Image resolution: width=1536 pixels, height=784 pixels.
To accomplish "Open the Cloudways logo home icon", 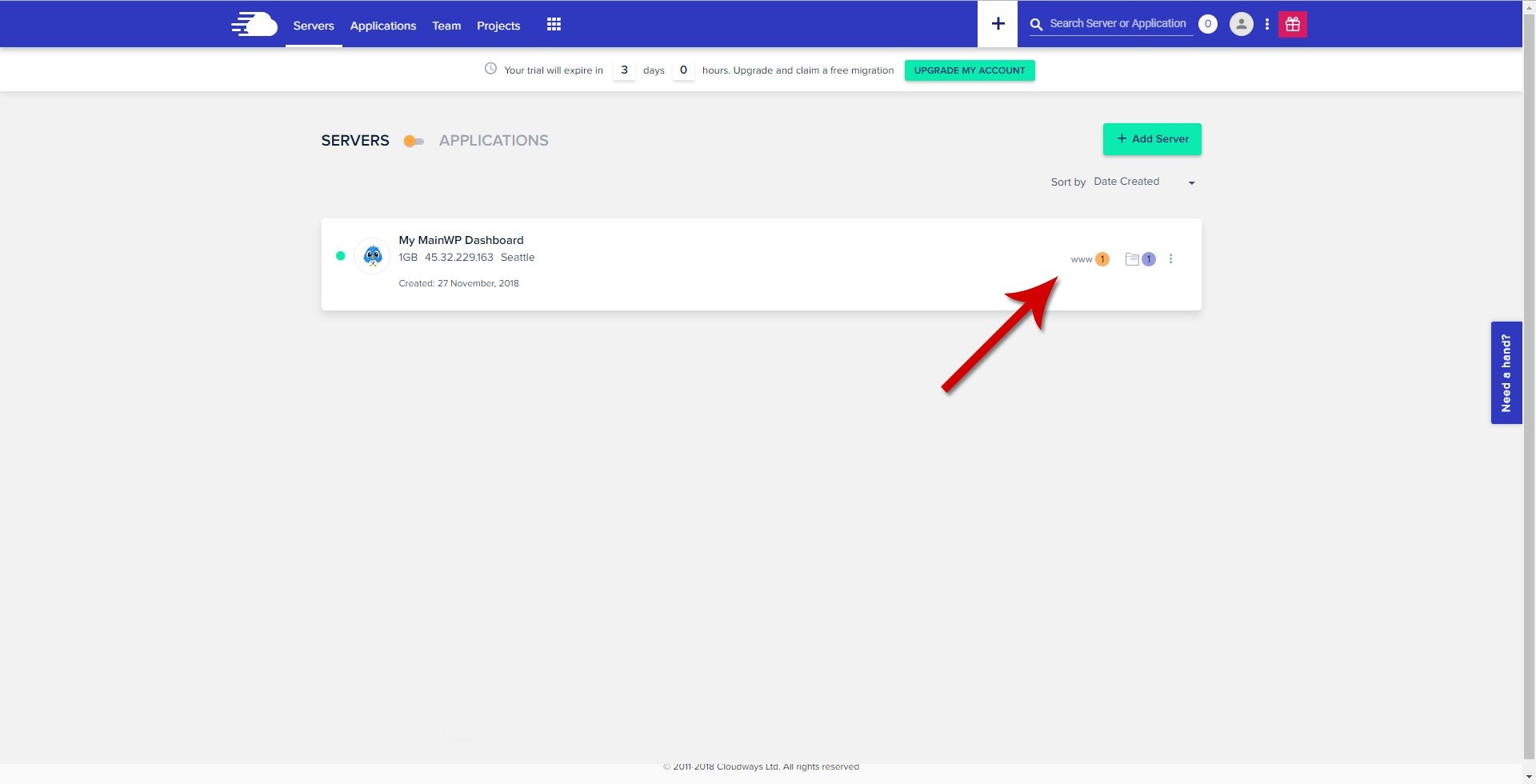I will [x=254, y=24].
